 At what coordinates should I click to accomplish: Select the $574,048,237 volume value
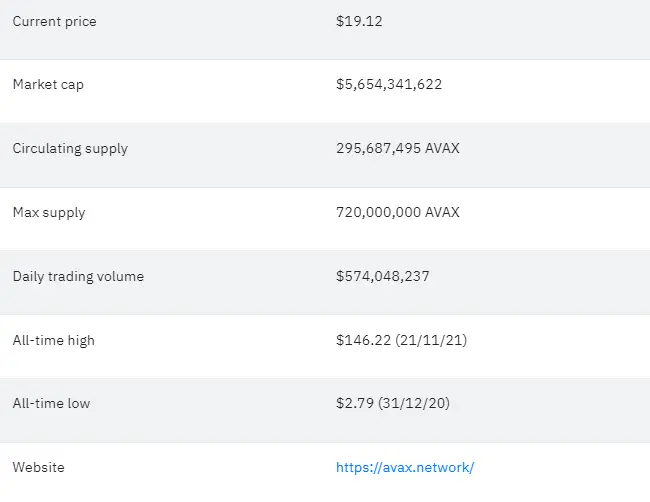tap(383, 276)
